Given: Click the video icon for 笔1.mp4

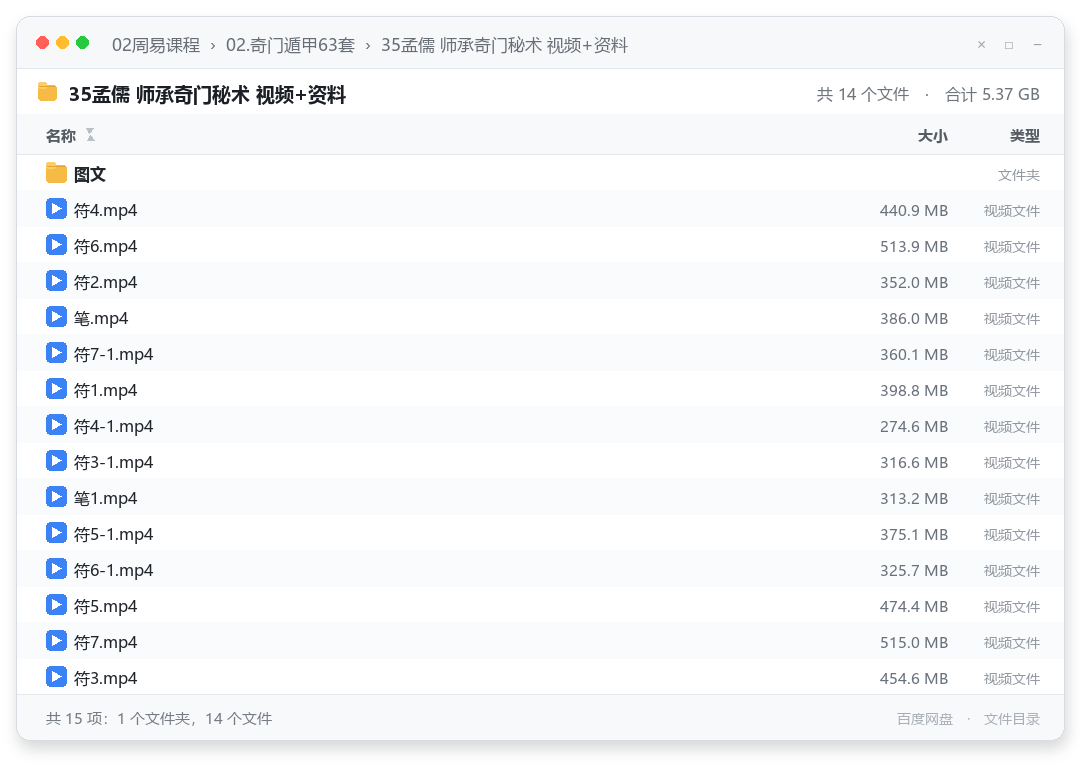Looking at the screenshot, I should coord(56,497).
